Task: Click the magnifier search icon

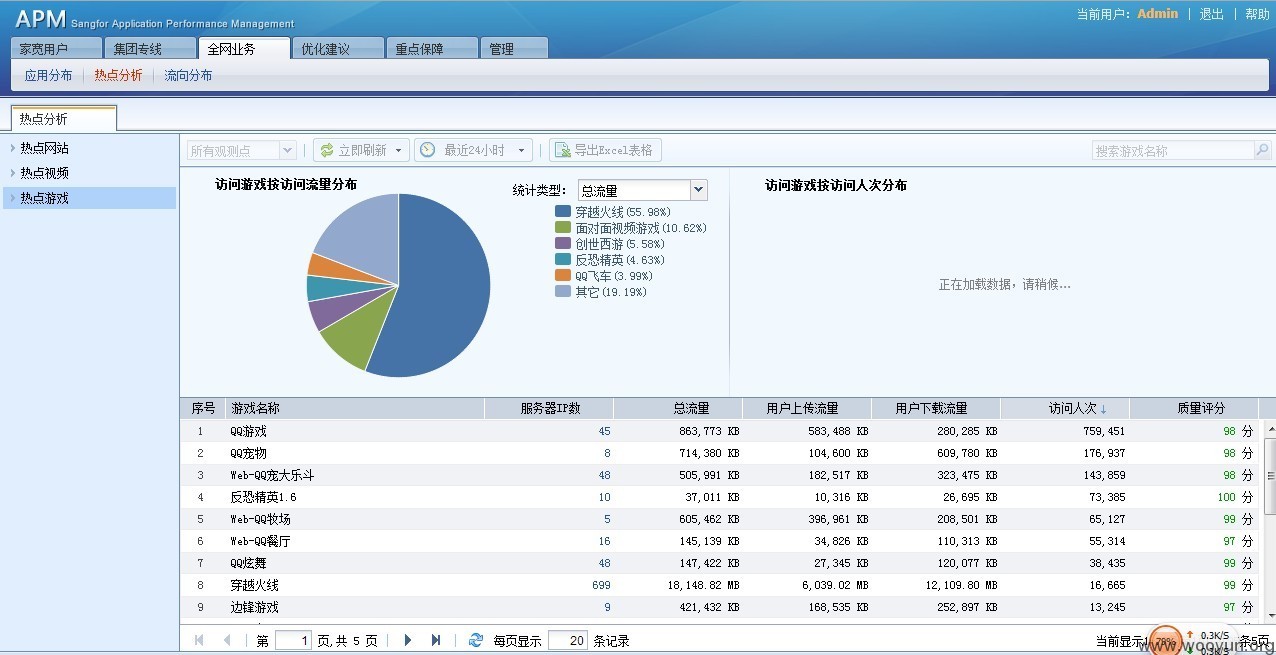Action: (1262, 151)
